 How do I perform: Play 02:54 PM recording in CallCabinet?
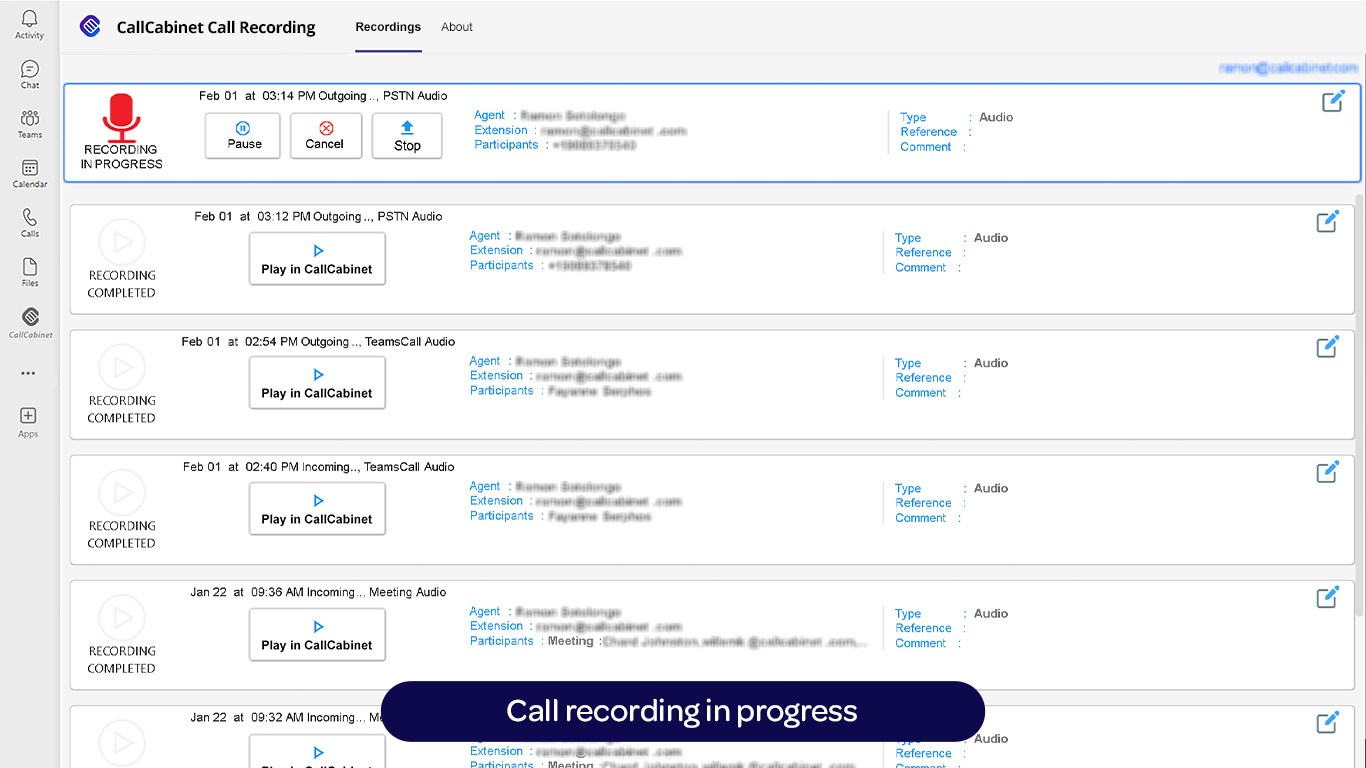[x=317, y=383]
